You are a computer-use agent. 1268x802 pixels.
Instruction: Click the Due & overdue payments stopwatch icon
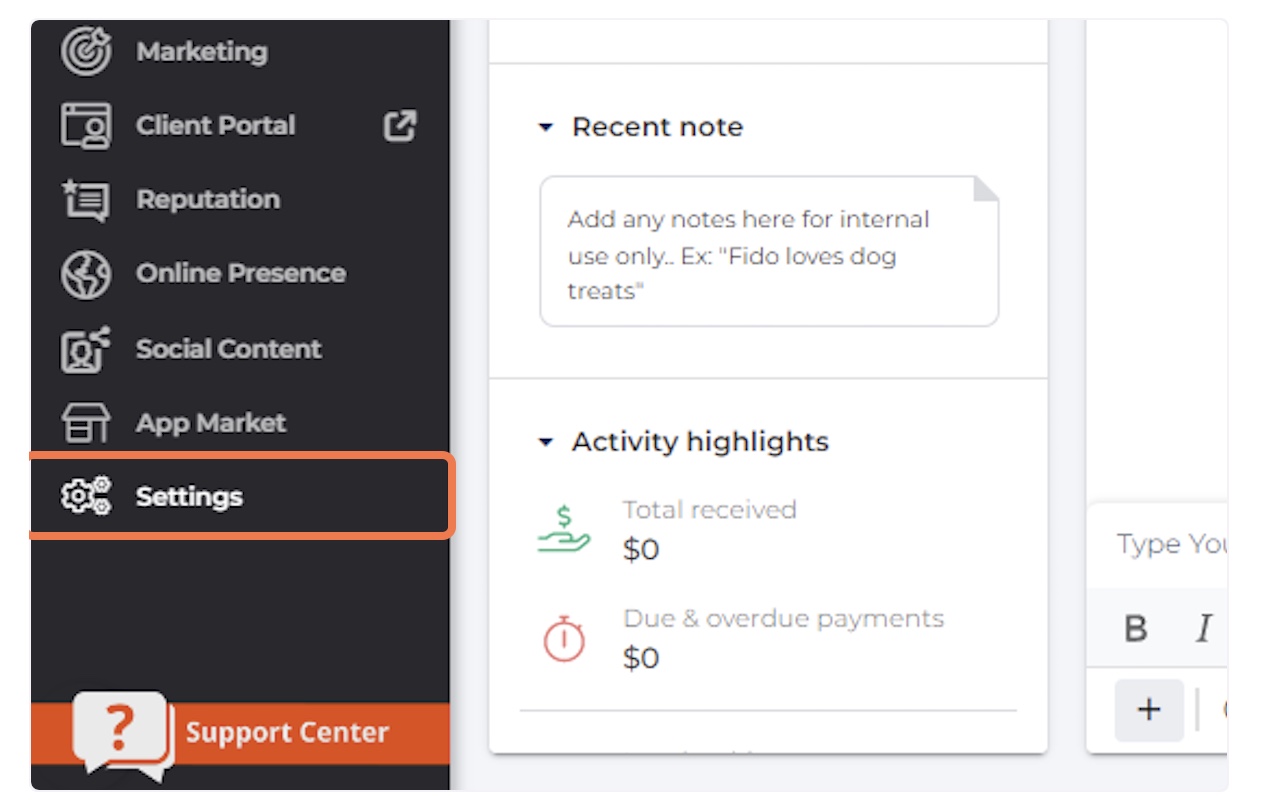point(564,639)
